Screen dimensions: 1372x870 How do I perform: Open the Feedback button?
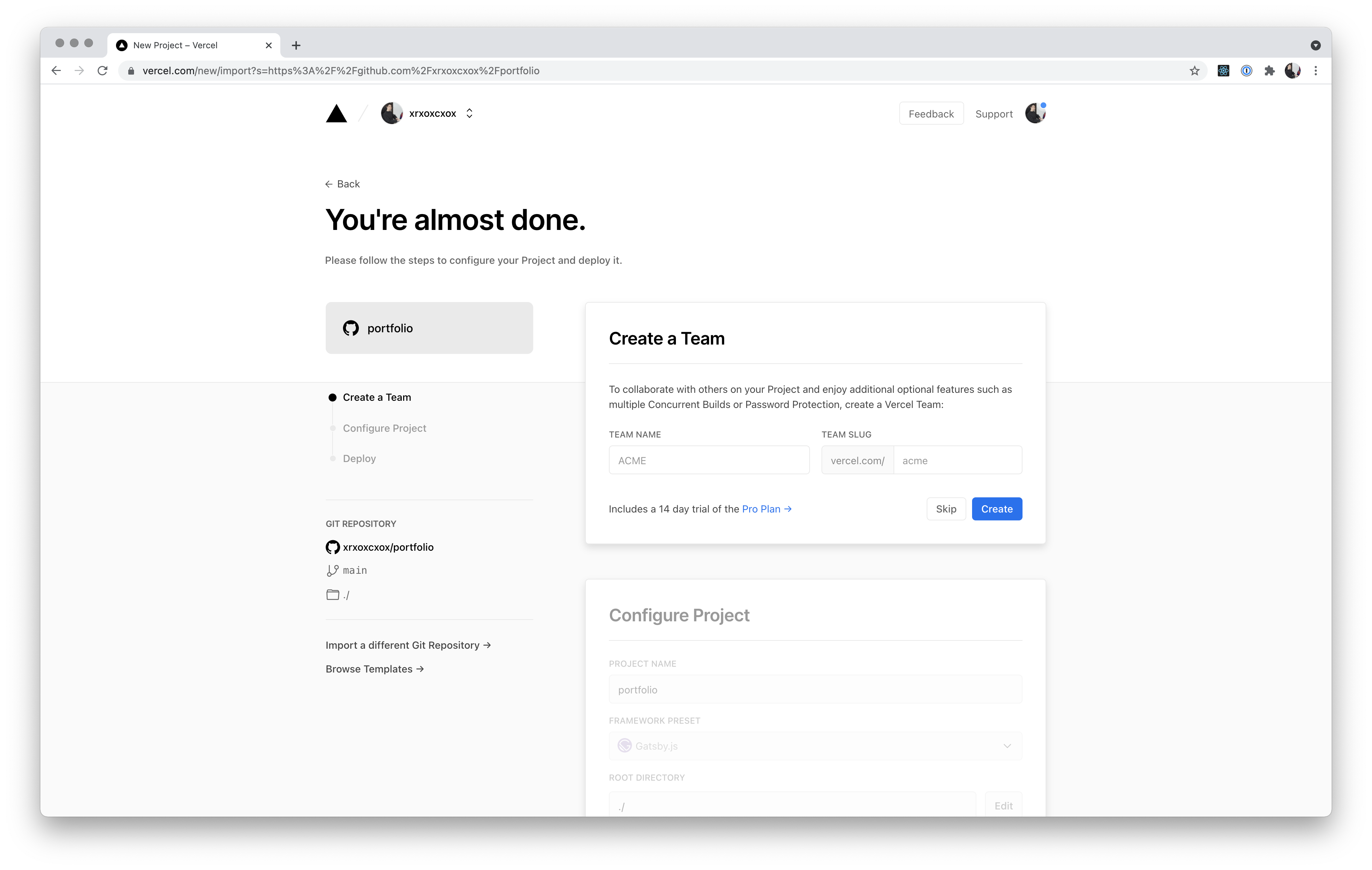coord(931,114)
